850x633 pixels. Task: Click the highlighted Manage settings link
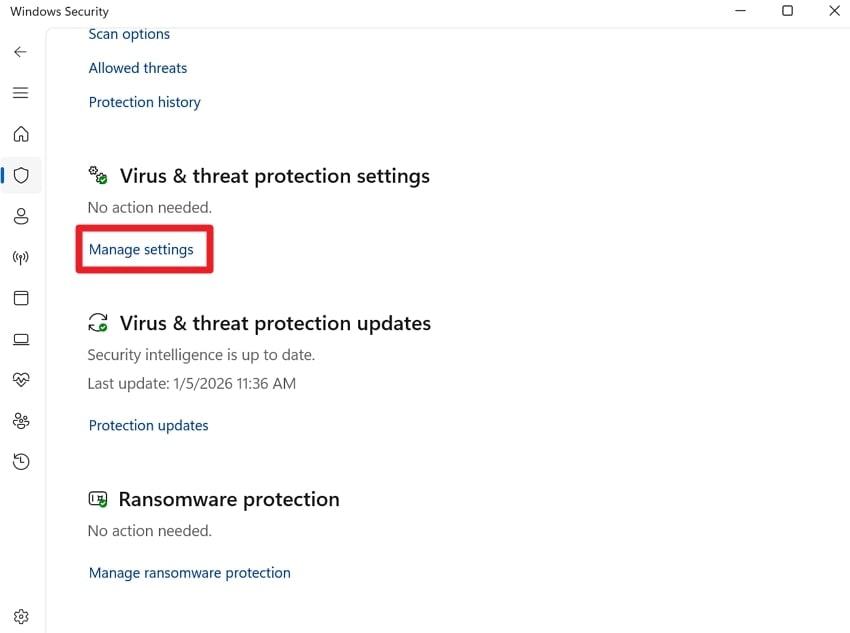(143, 249)
